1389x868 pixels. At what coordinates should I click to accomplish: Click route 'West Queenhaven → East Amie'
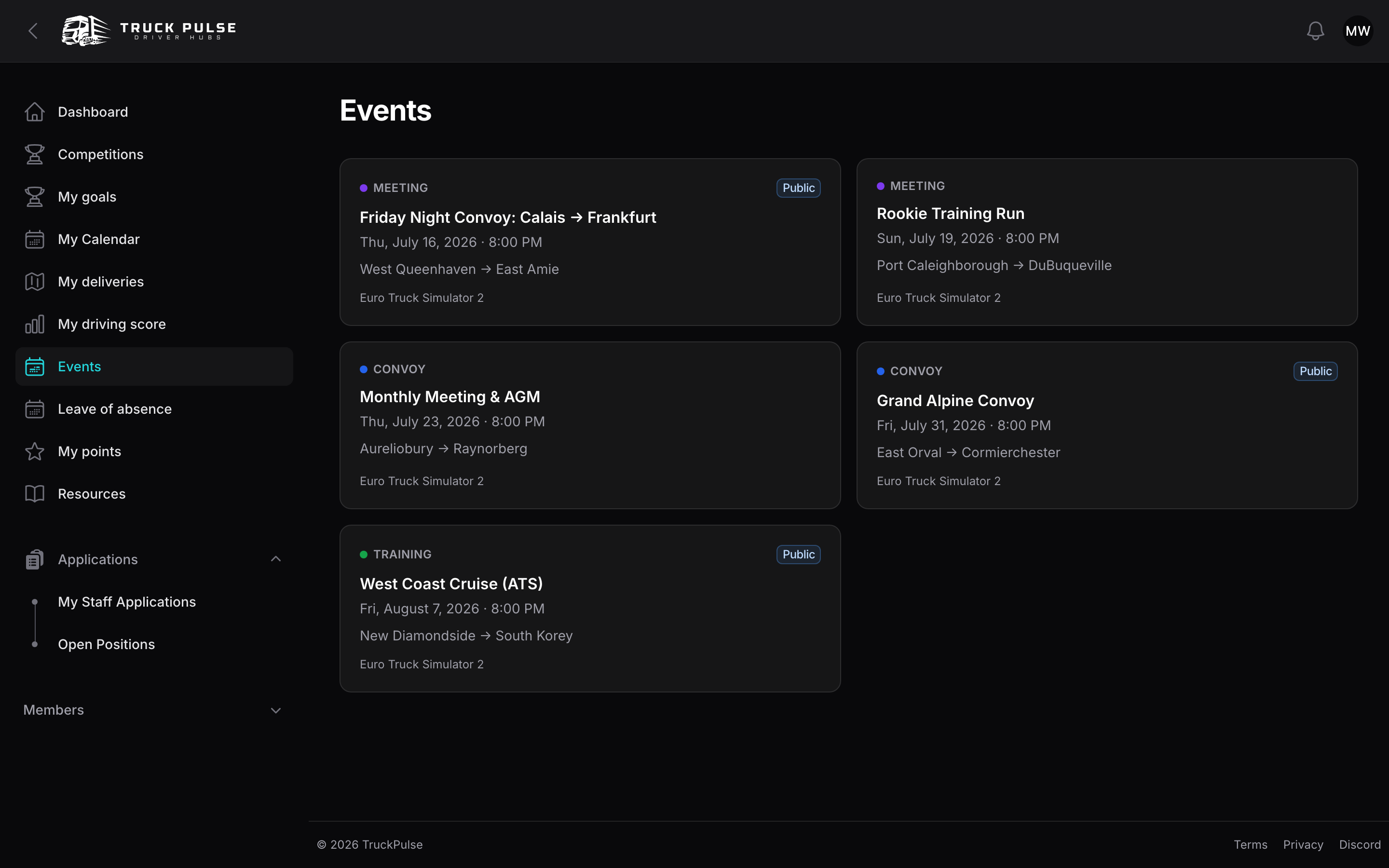tap(459, 269)
